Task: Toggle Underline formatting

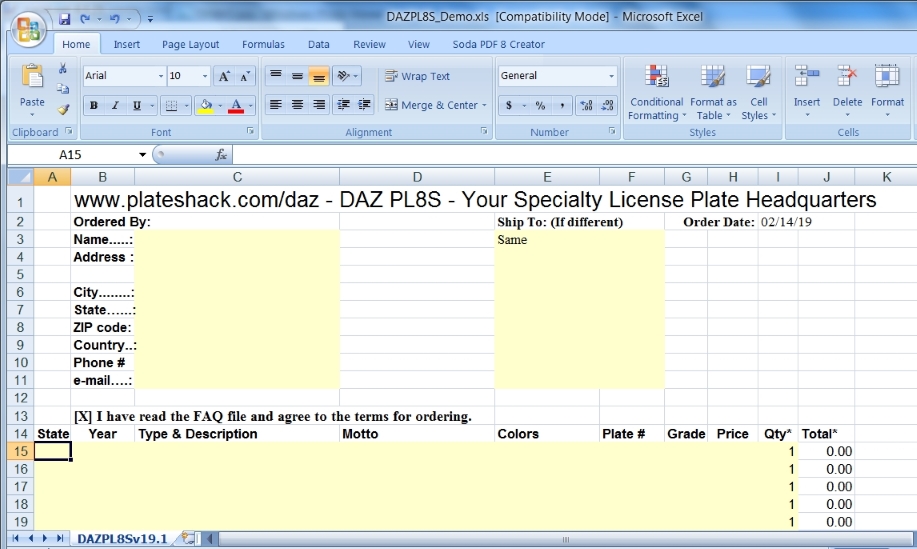Action: click(x=136, y=105)
